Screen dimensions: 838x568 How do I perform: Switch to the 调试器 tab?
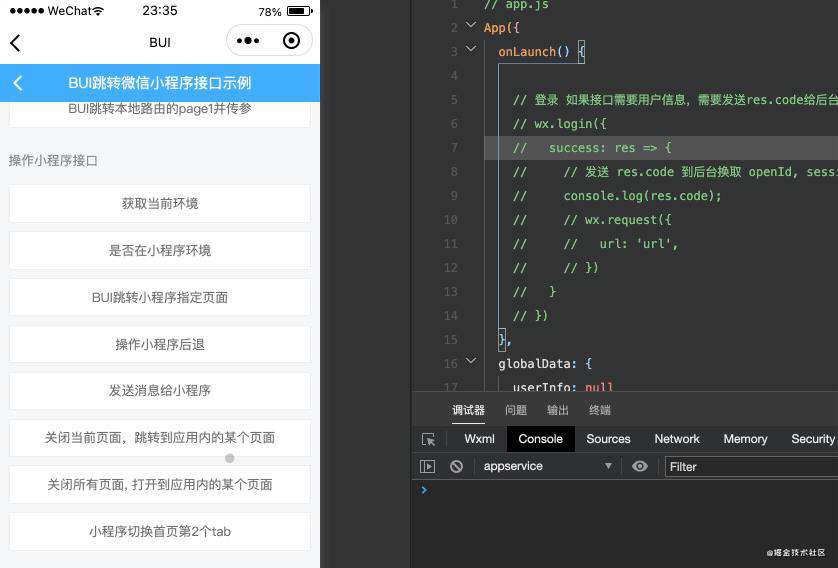pyautogui.click(x=468, y=410)
